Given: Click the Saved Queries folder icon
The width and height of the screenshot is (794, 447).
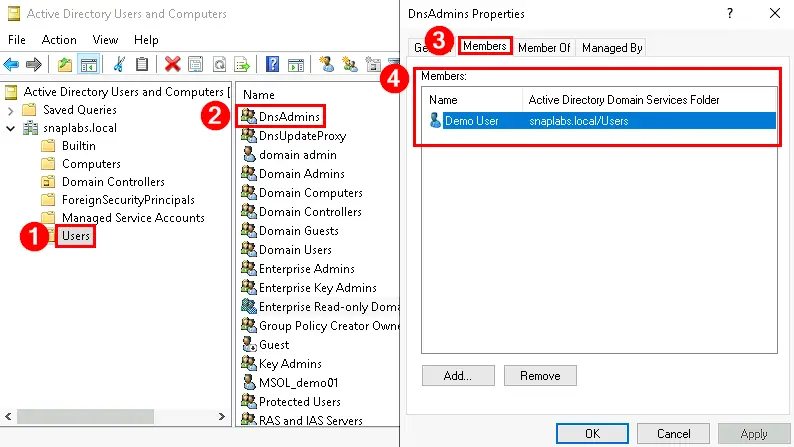Looking at the screenshot, I should (29, 109).
